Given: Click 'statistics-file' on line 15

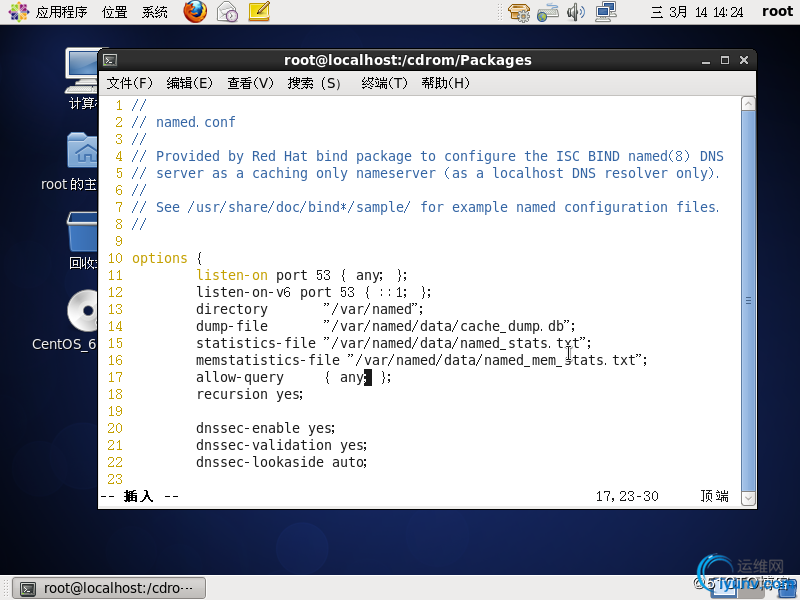Looking at the screenshot, I should [256, 343].
